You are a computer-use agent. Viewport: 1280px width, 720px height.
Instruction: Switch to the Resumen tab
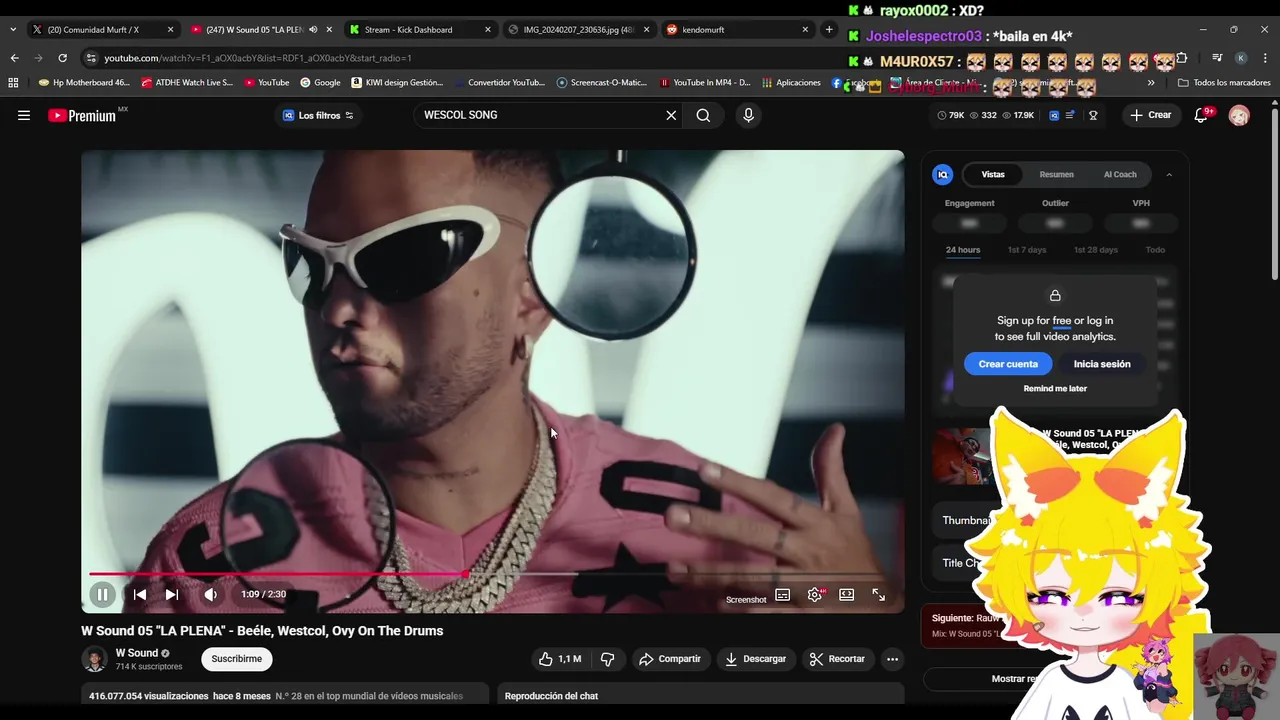click(1056, 174)
